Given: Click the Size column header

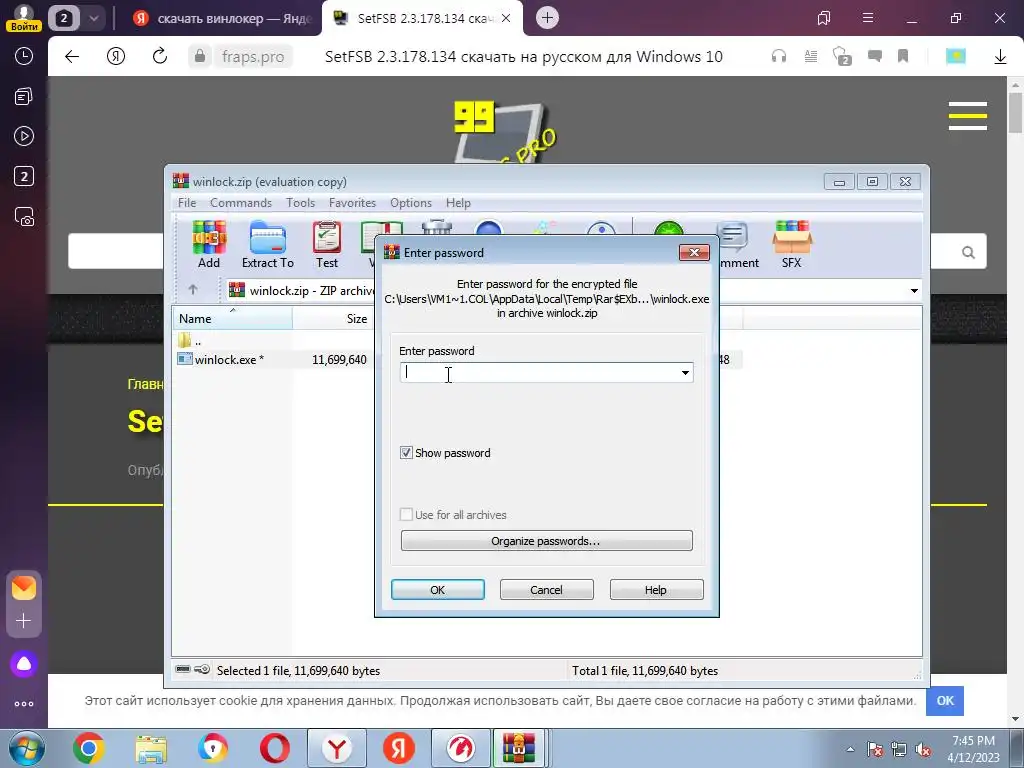Looking at the screenshot, I should coord(332,319).
